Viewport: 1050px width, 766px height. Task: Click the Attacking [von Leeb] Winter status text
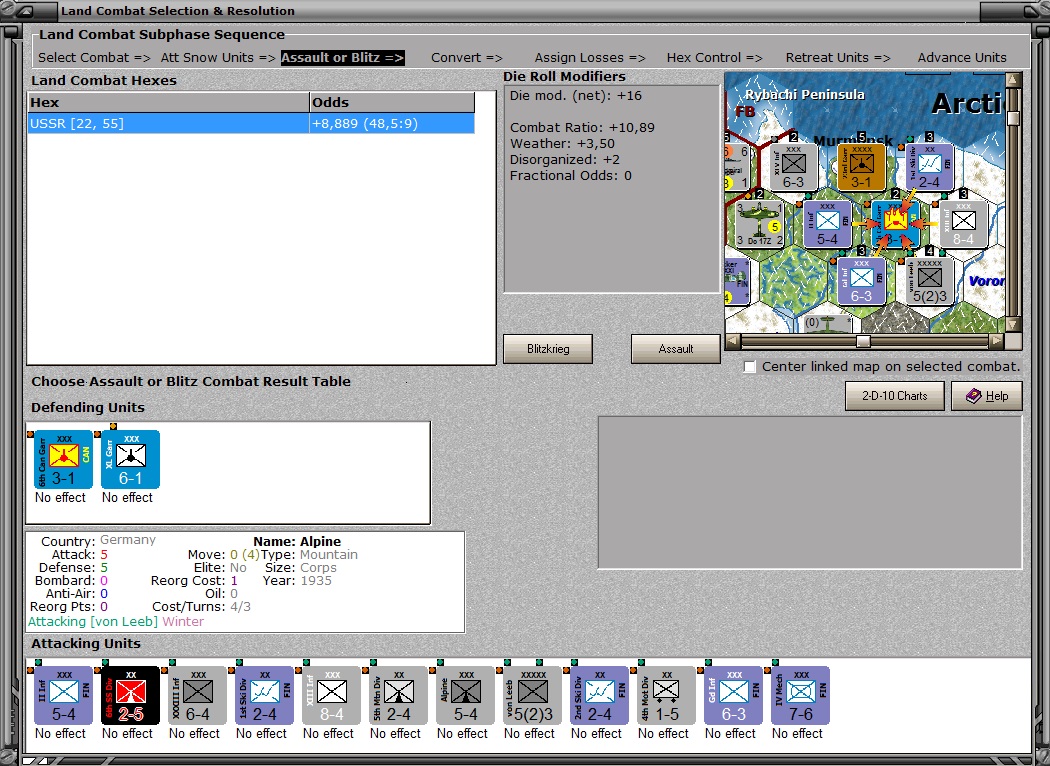coord(116,621)
